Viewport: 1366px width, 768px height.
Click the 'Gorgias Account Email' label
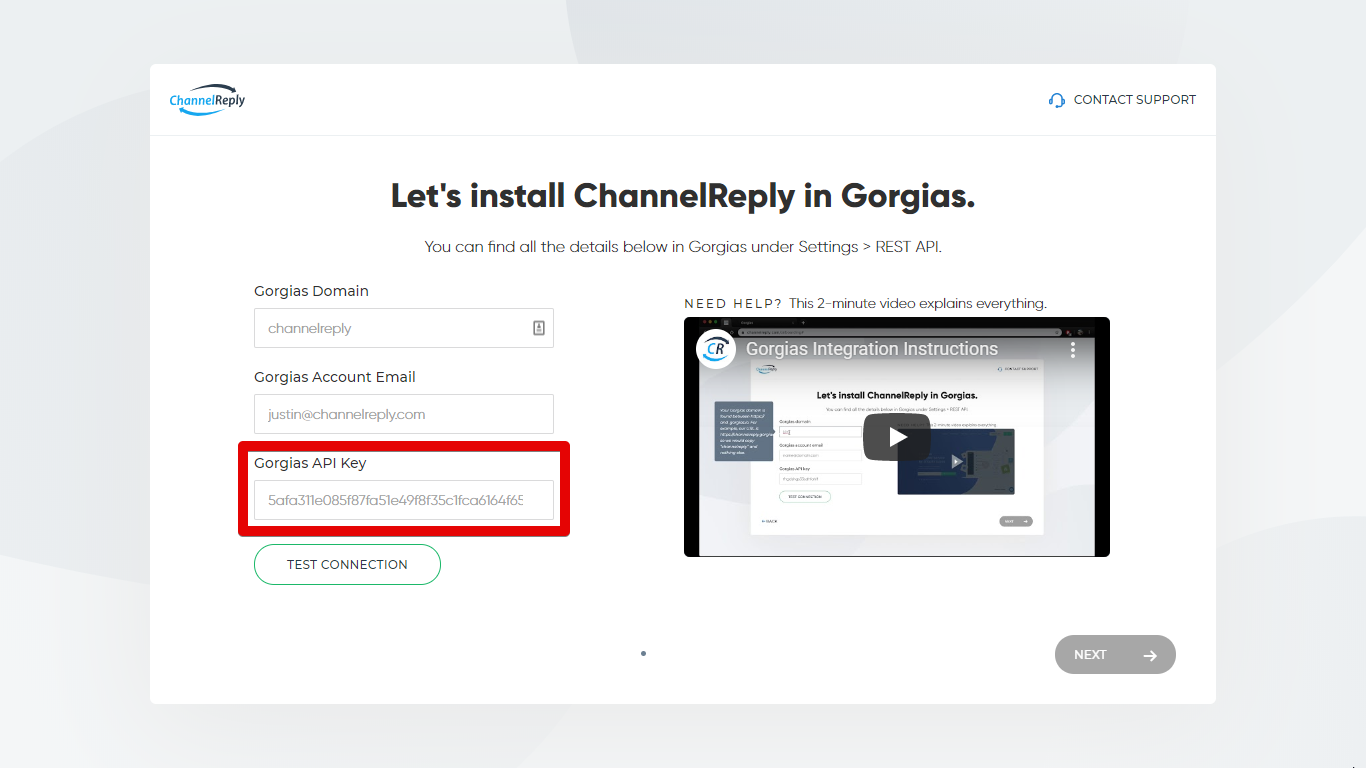point(335,377)
